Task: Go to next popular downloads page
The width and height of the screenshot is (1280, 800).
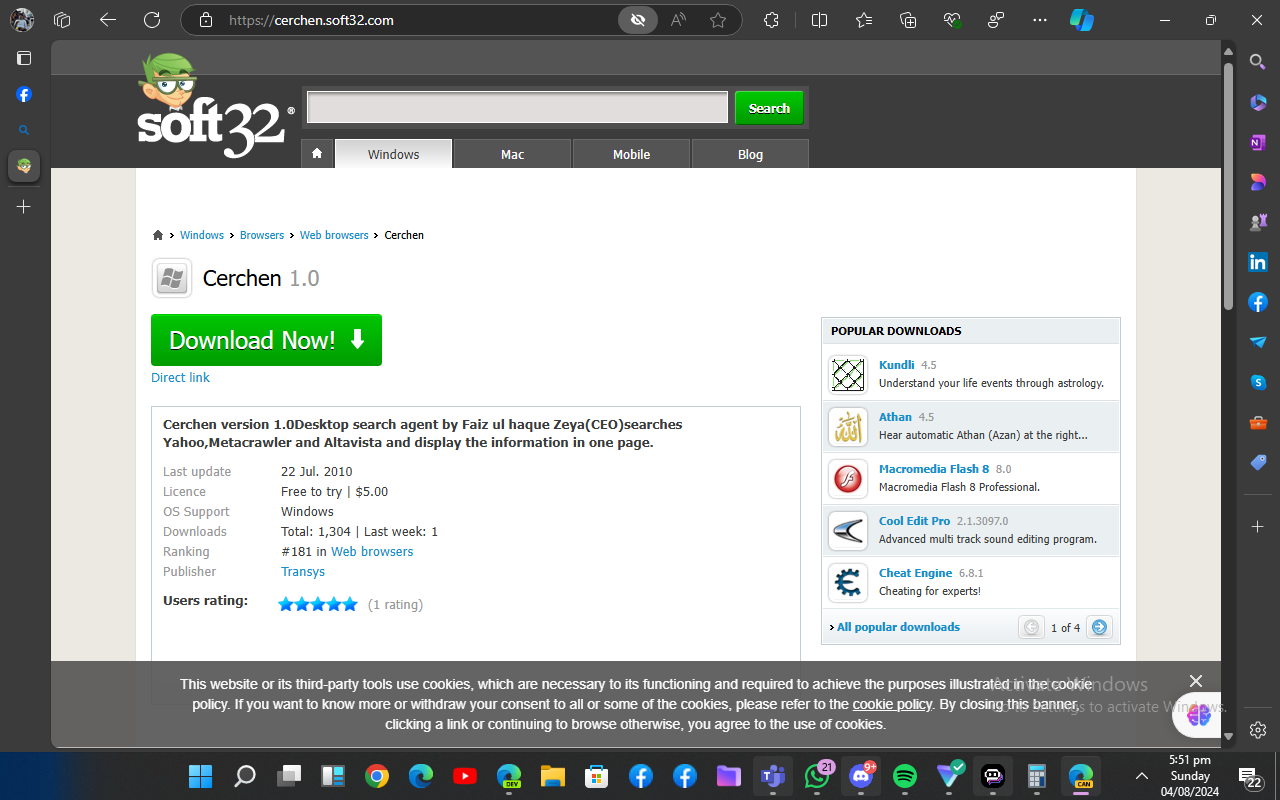Action: coord(1099,627)
